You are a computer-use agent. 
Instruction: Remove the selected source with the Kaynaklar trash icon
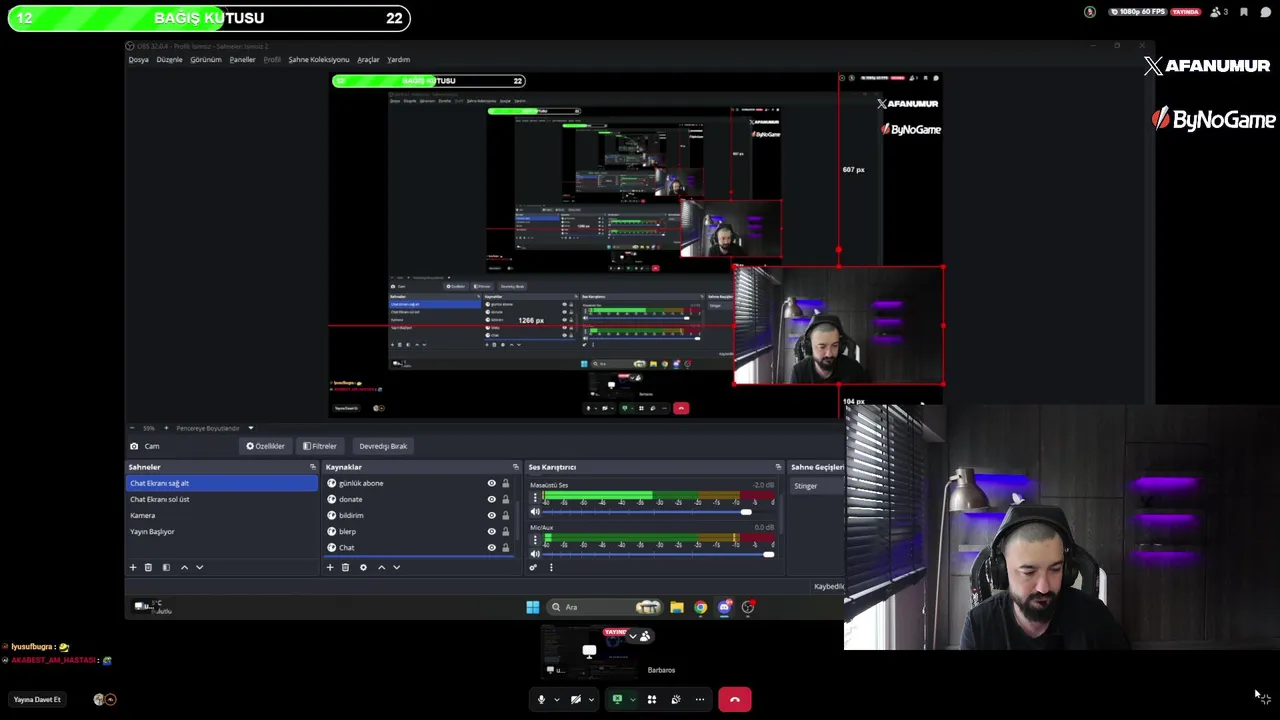click(x=345, y=567)
